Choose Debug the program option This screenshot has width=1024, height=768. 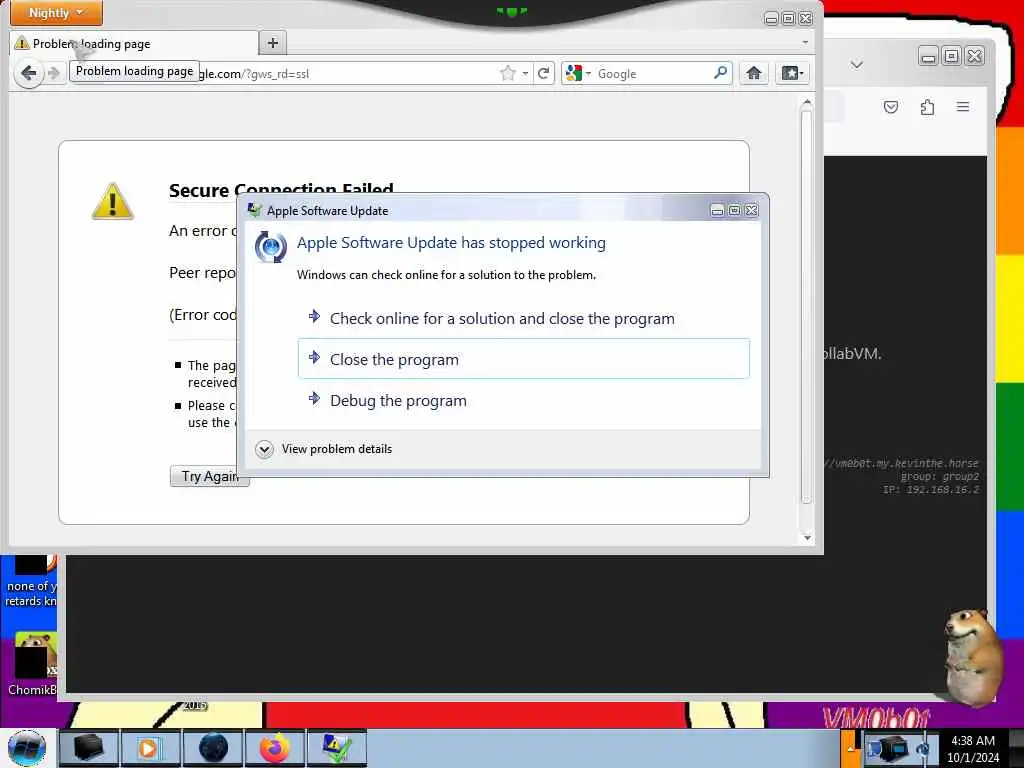(524, 400)
